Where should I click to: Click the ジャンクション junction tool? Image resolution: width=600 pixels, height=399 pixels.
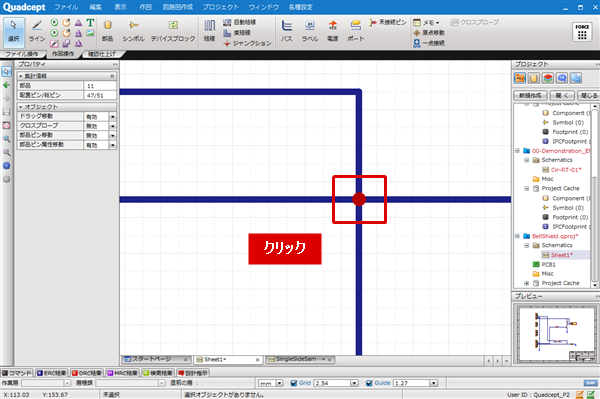click(248, 43)
